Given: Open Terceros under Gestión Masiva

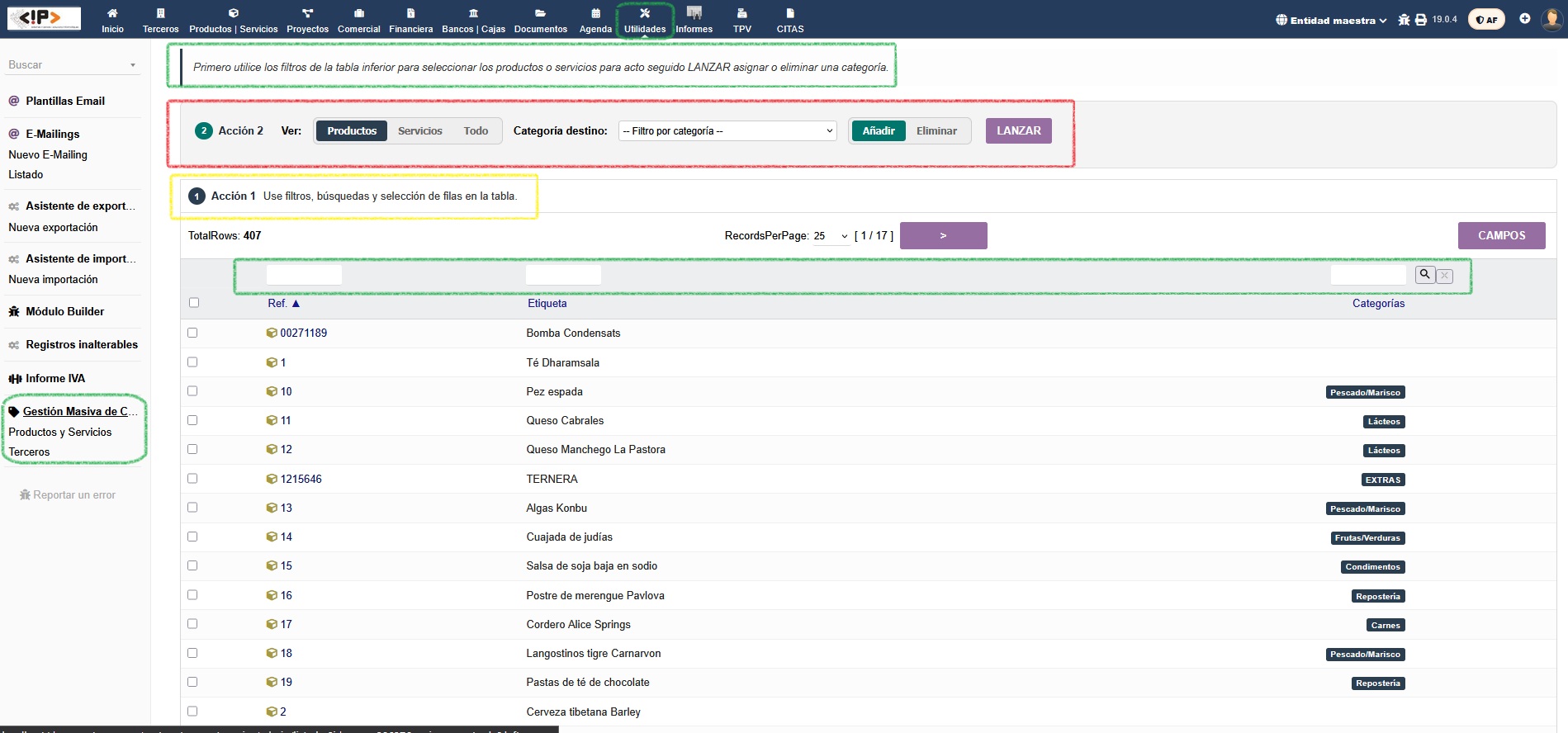Looking at the screenshot, I should (x=29, y=452).
